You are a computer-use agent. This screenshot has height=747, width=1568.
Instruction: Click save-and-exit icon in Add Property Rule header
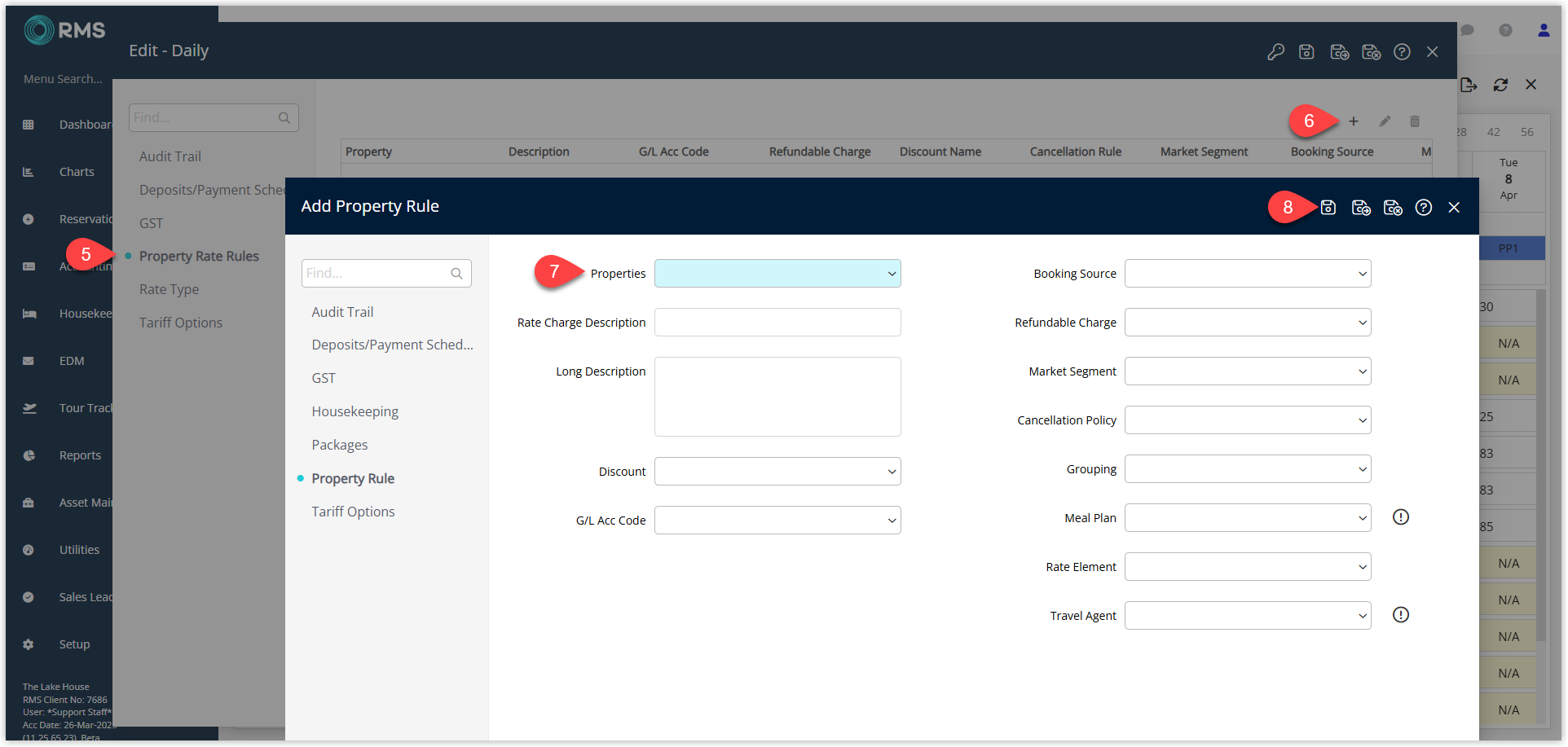[x=1361, y=208]
